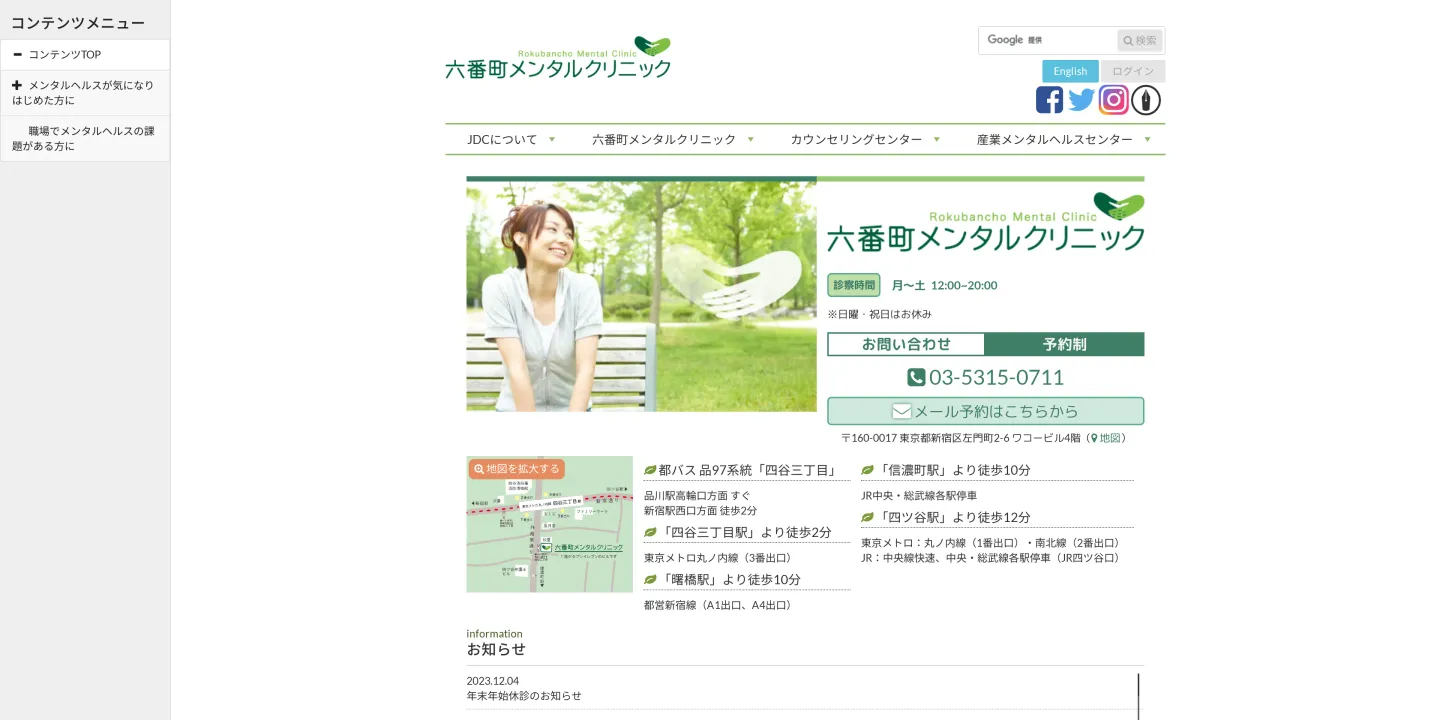
Task: Click the pen-nib note icon next to Instagram
Action: click(x=1145, y=99)
